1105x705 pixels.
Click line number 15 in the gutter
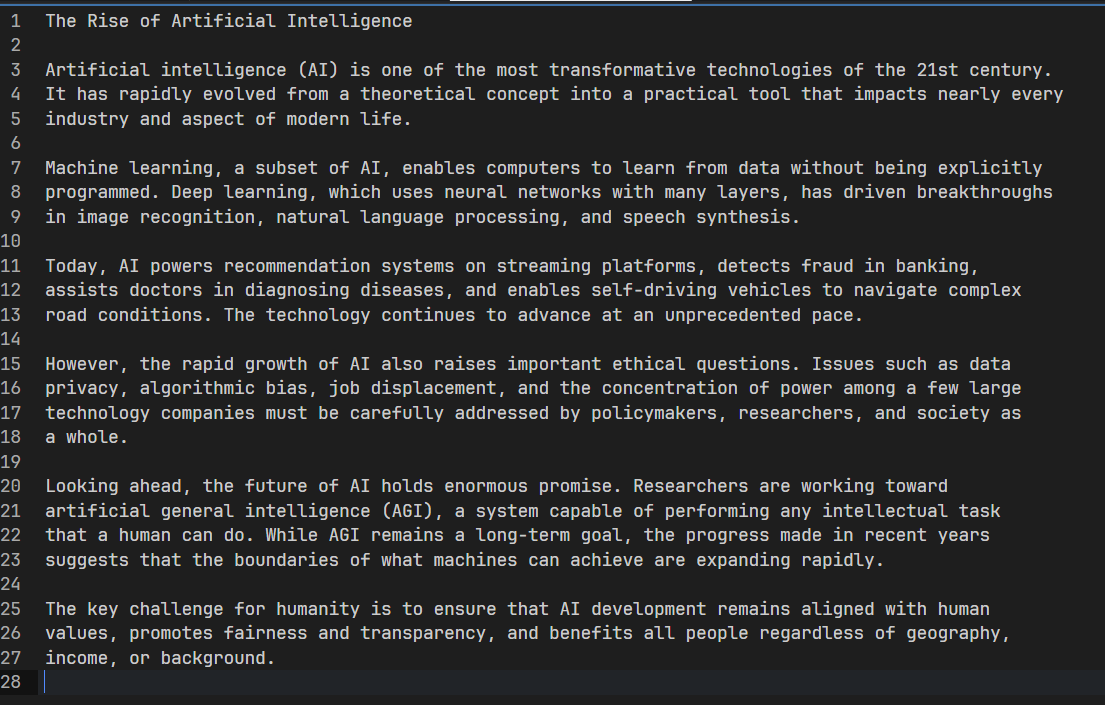coord(11,364)
